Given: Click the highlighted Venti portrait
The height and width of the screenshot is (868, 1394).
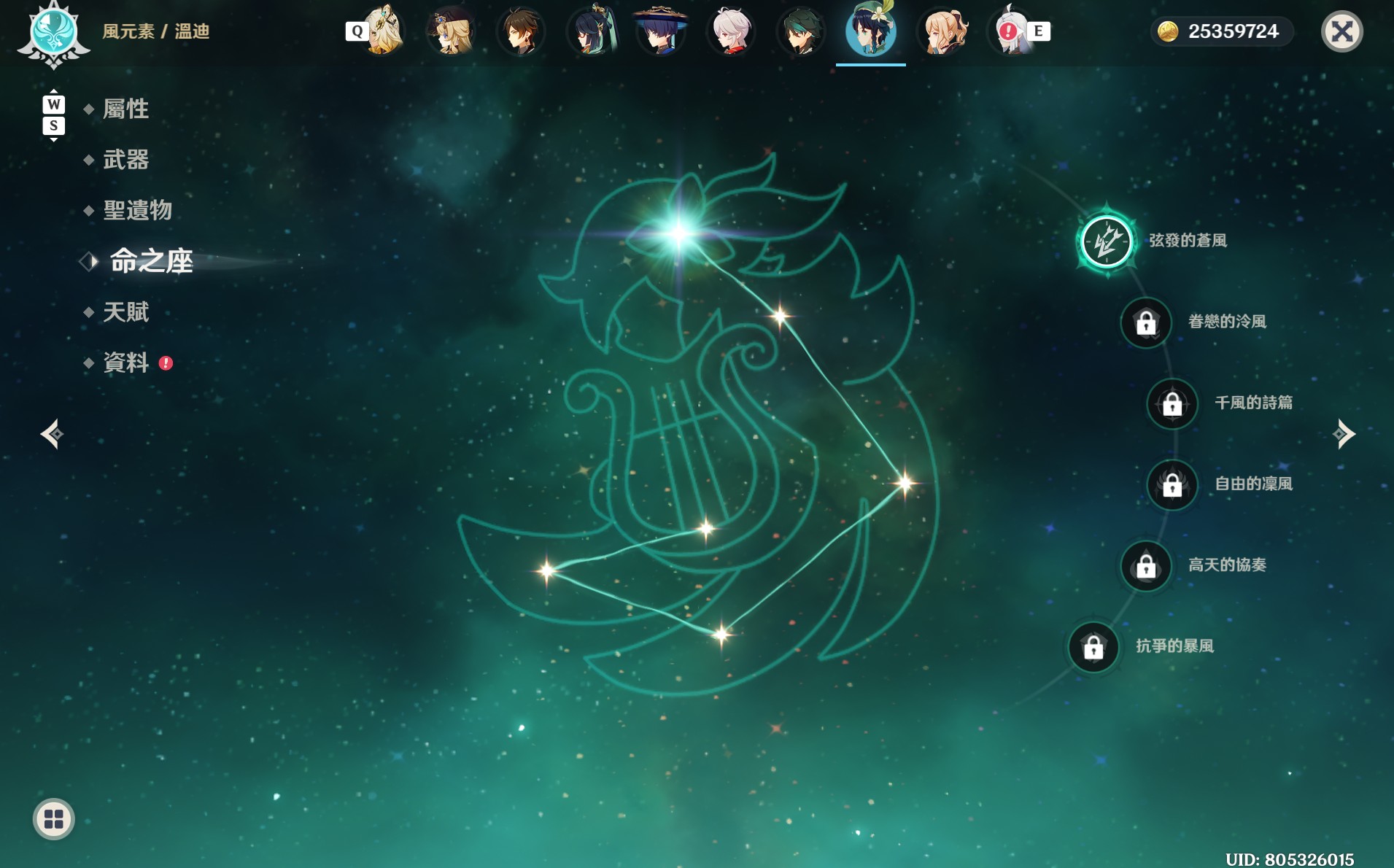Looking at the screenshot, I should point(871,31).
